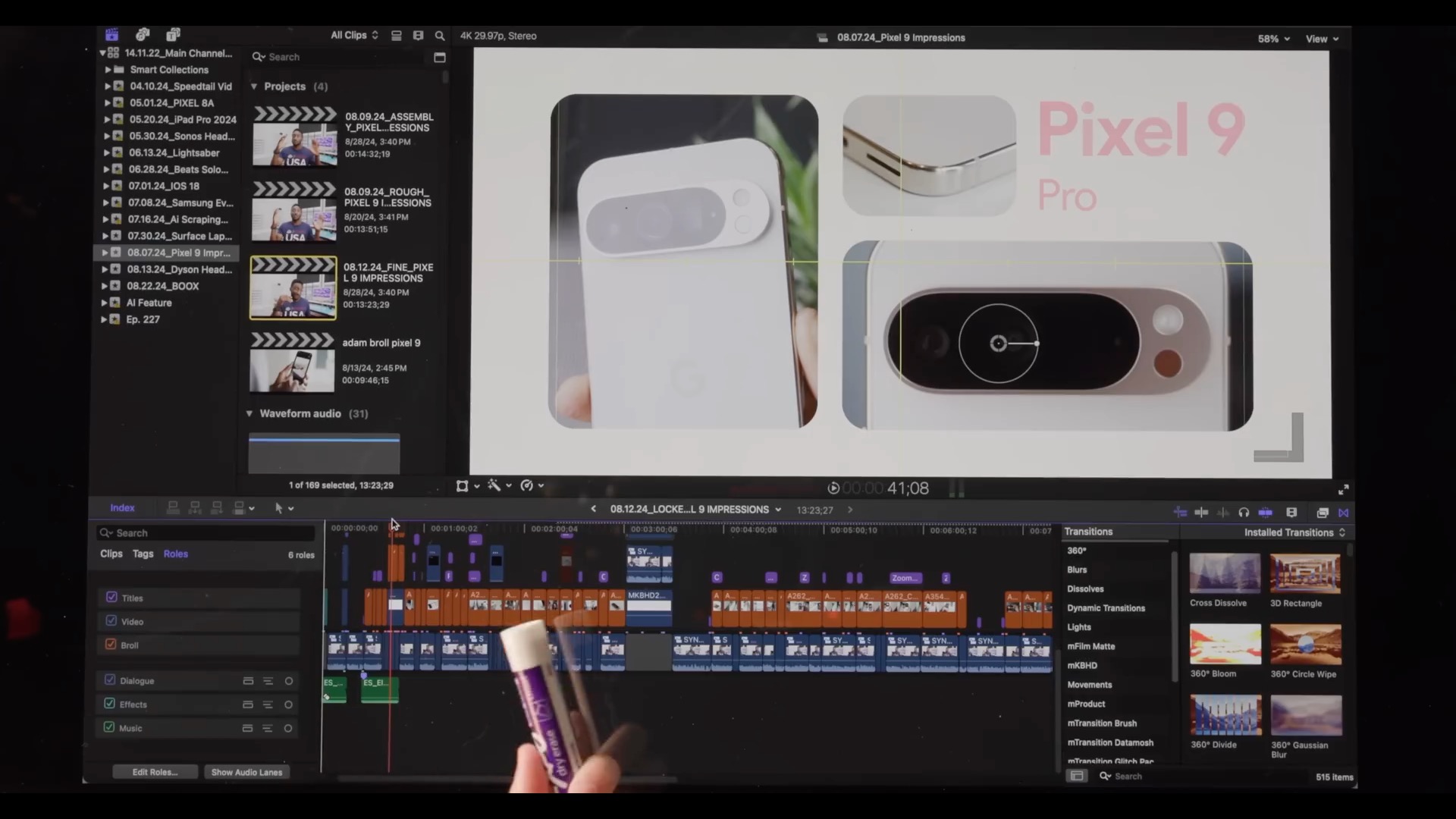The width and height of the screenshot is (1456, 819).
Task: Toggle audio skimming in timeline
Action: click(x=1222, y=513)
